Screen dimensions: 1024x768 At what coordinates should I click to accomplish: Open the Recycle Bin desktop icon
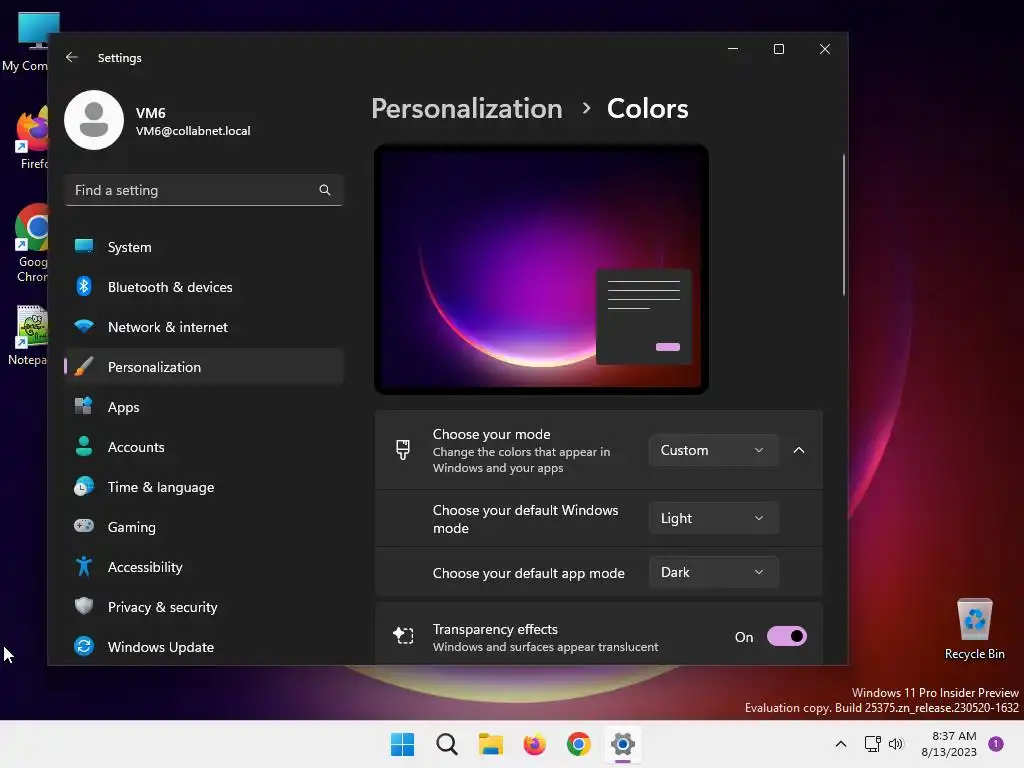pyautogui.click(x=974, y=629)
